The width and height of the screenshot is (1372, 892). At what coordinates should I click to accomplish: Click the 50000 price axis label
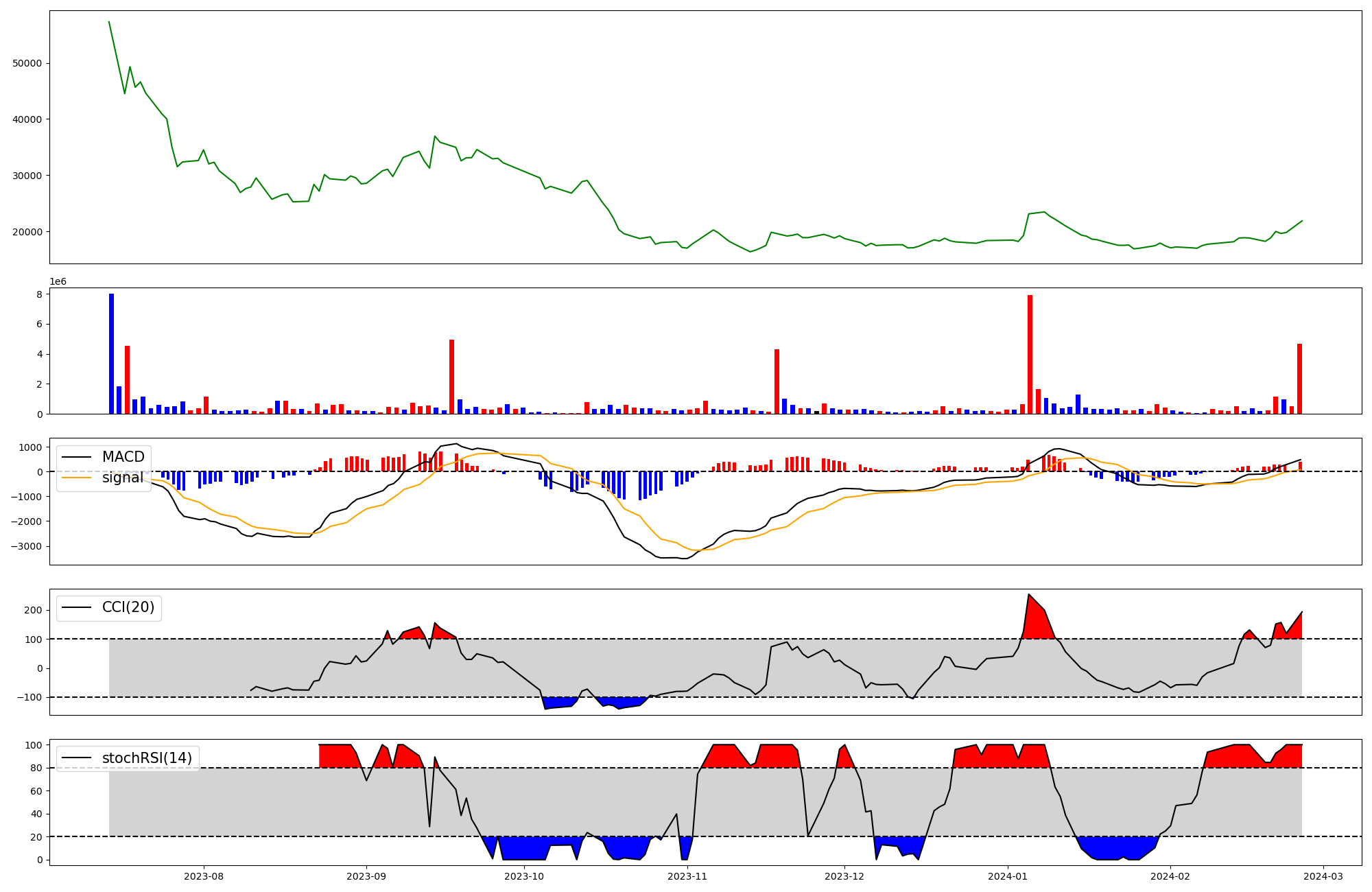[x=27, y=63]
